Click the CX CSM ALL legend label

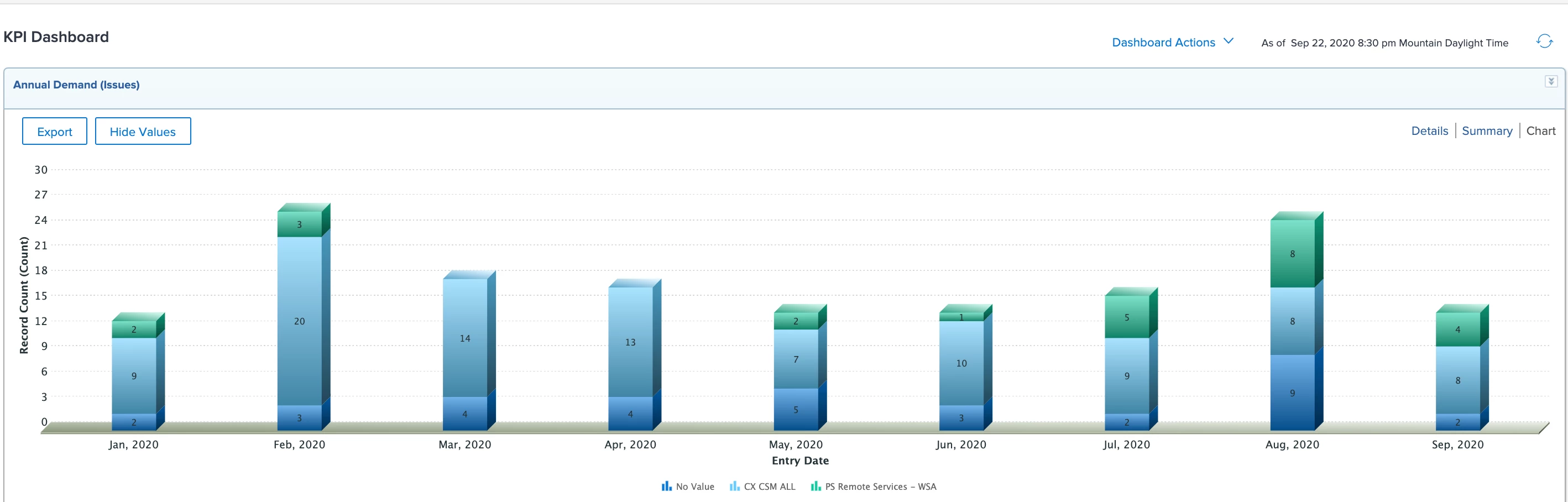click(770, 486)
